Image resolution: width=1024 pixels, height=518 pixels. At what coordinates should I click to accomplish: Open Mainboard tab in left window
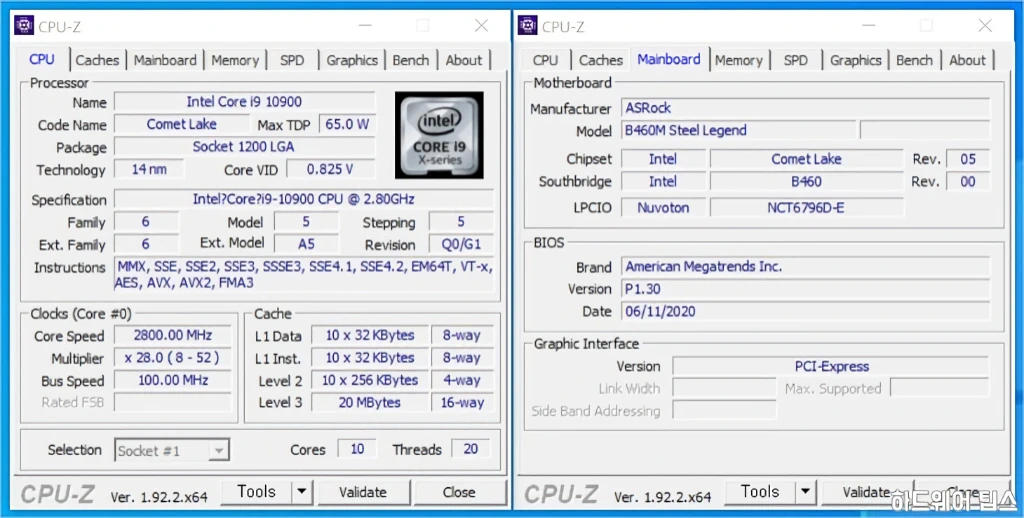[x=165, y=60]
